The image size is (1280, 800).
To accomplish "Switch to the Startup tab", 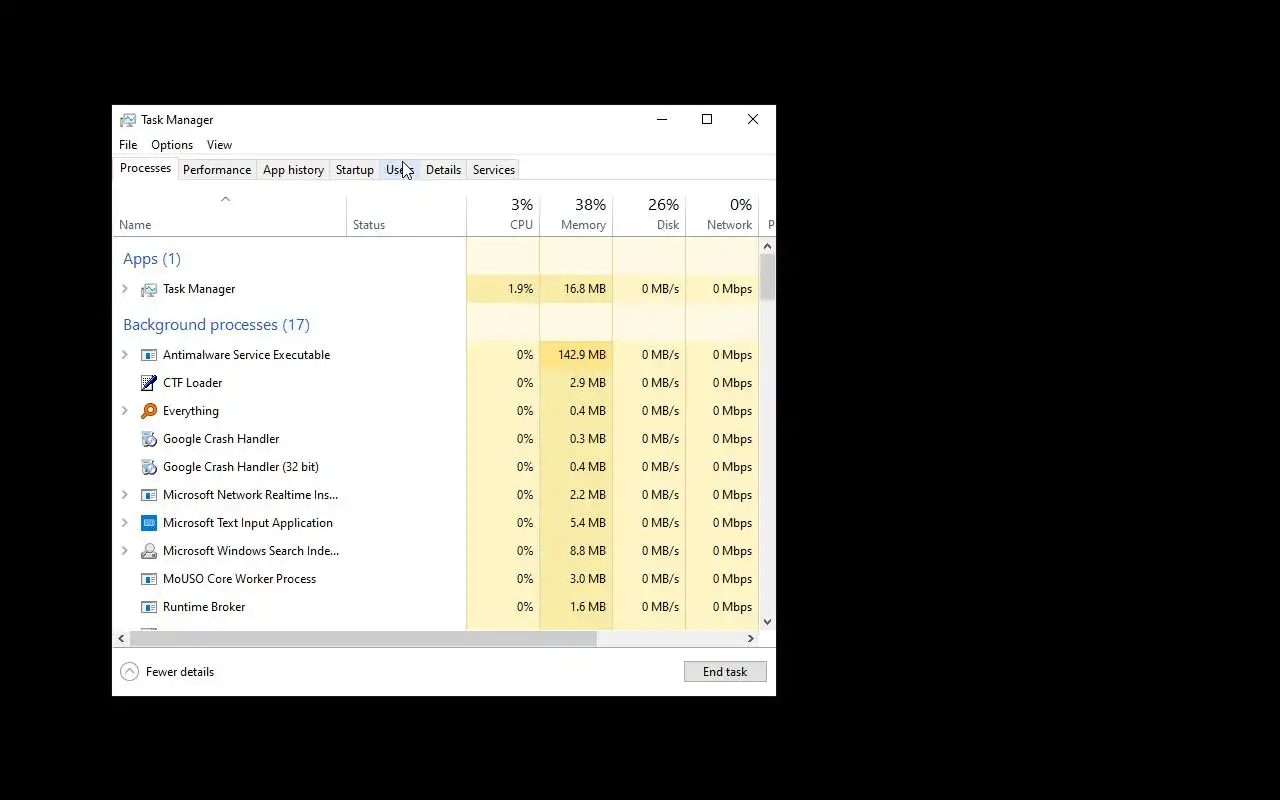I will click(x=354, y=170).
